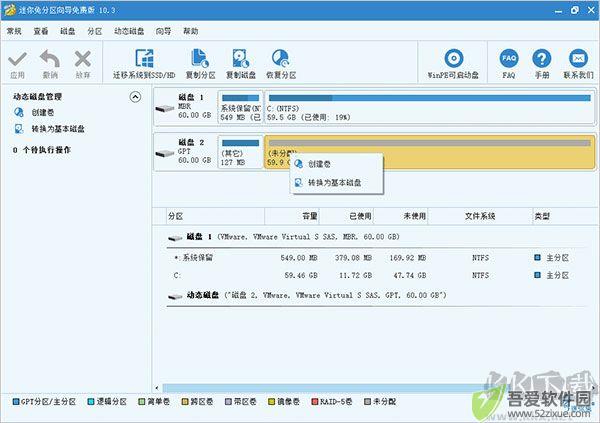Click the 0 个待执行操作 pending operations text

click(42, 150)
